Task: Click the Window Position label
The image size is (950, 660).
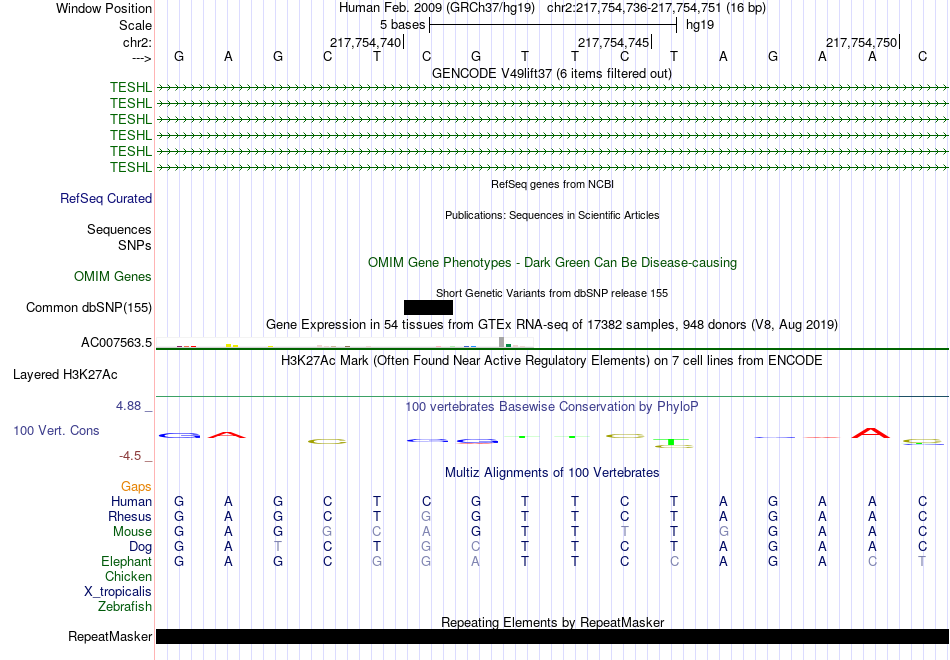Action: pyautogui.click(x=104, y=8)
